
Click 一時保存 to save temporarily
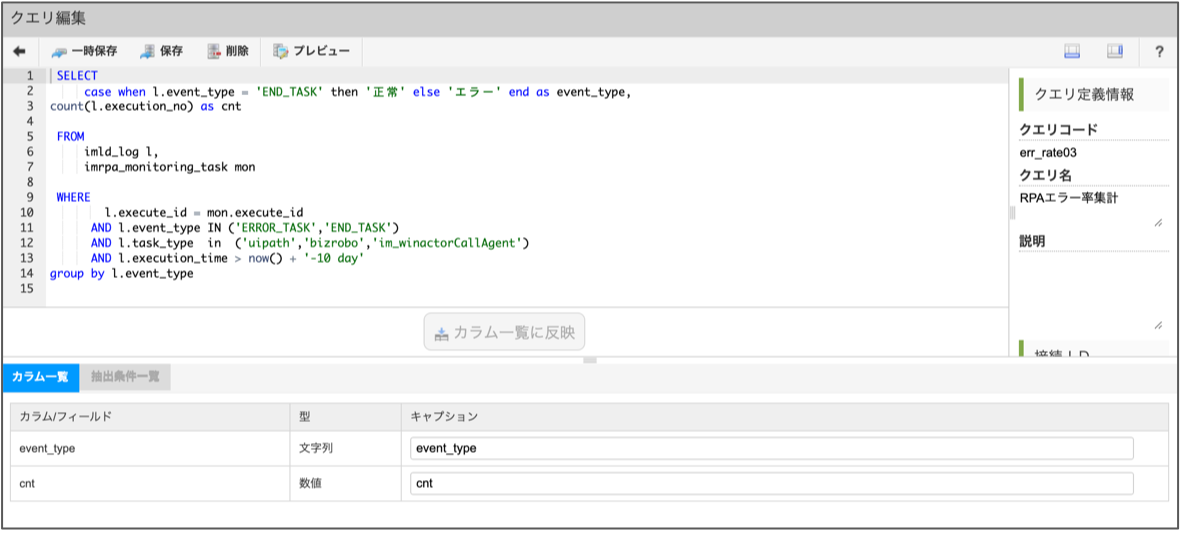point(84,51)
